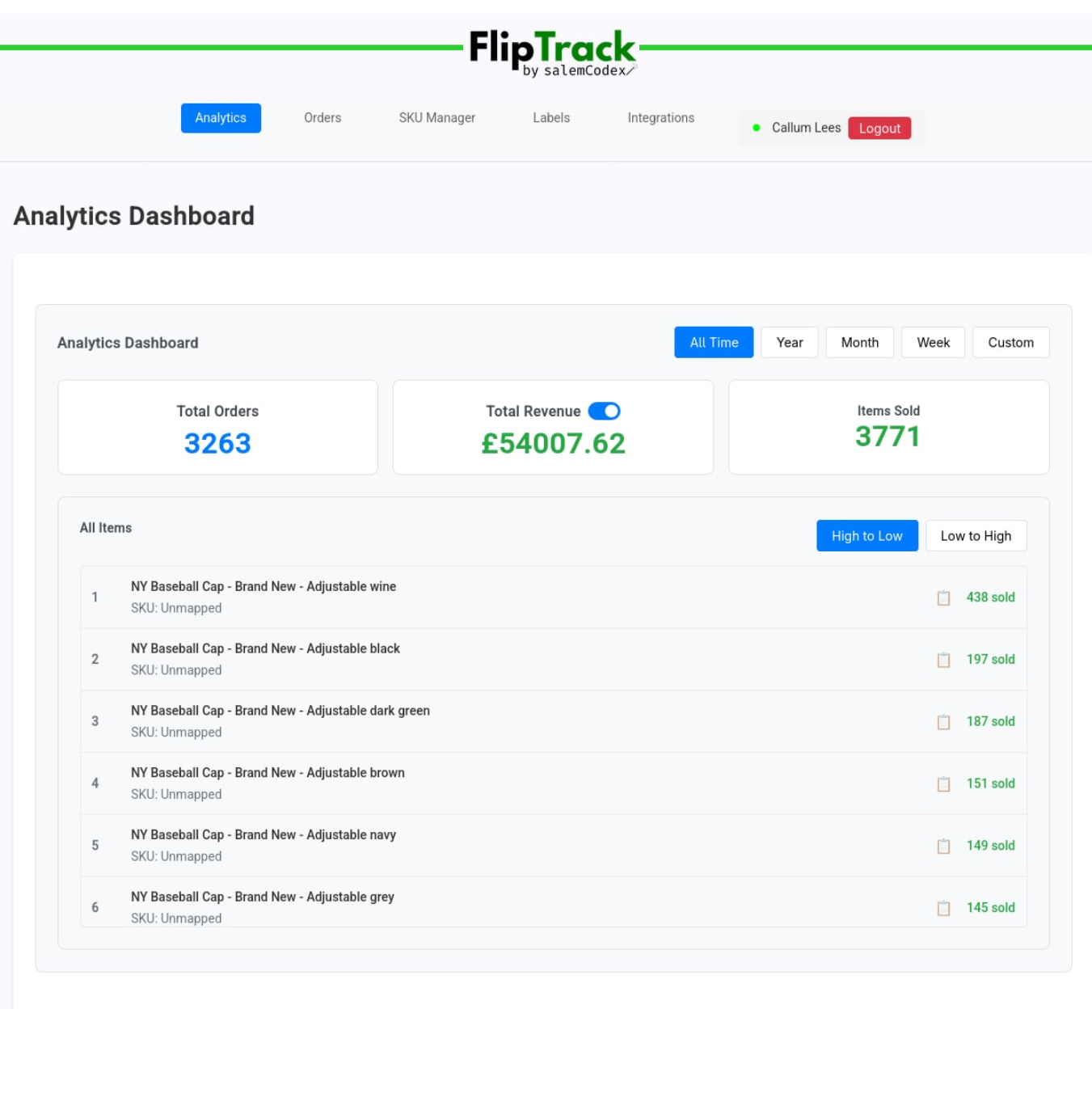Click clipboard icon for Adjustable grey cap
This screenshot has width=1092, height=1119.
click(x=943, y=908)
